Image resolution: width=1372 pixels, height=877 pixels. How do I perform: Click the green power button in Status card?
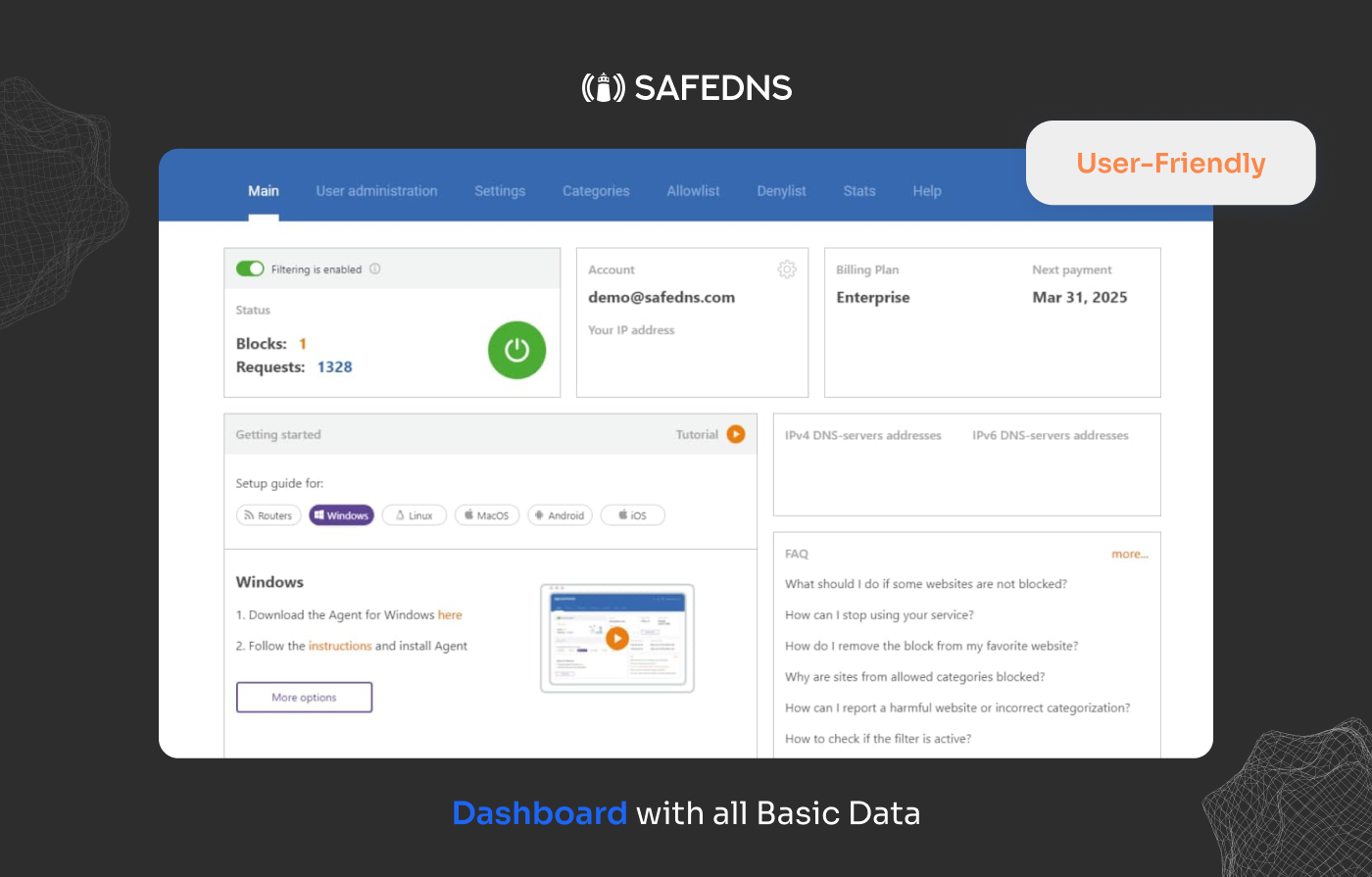coord(516,350)
